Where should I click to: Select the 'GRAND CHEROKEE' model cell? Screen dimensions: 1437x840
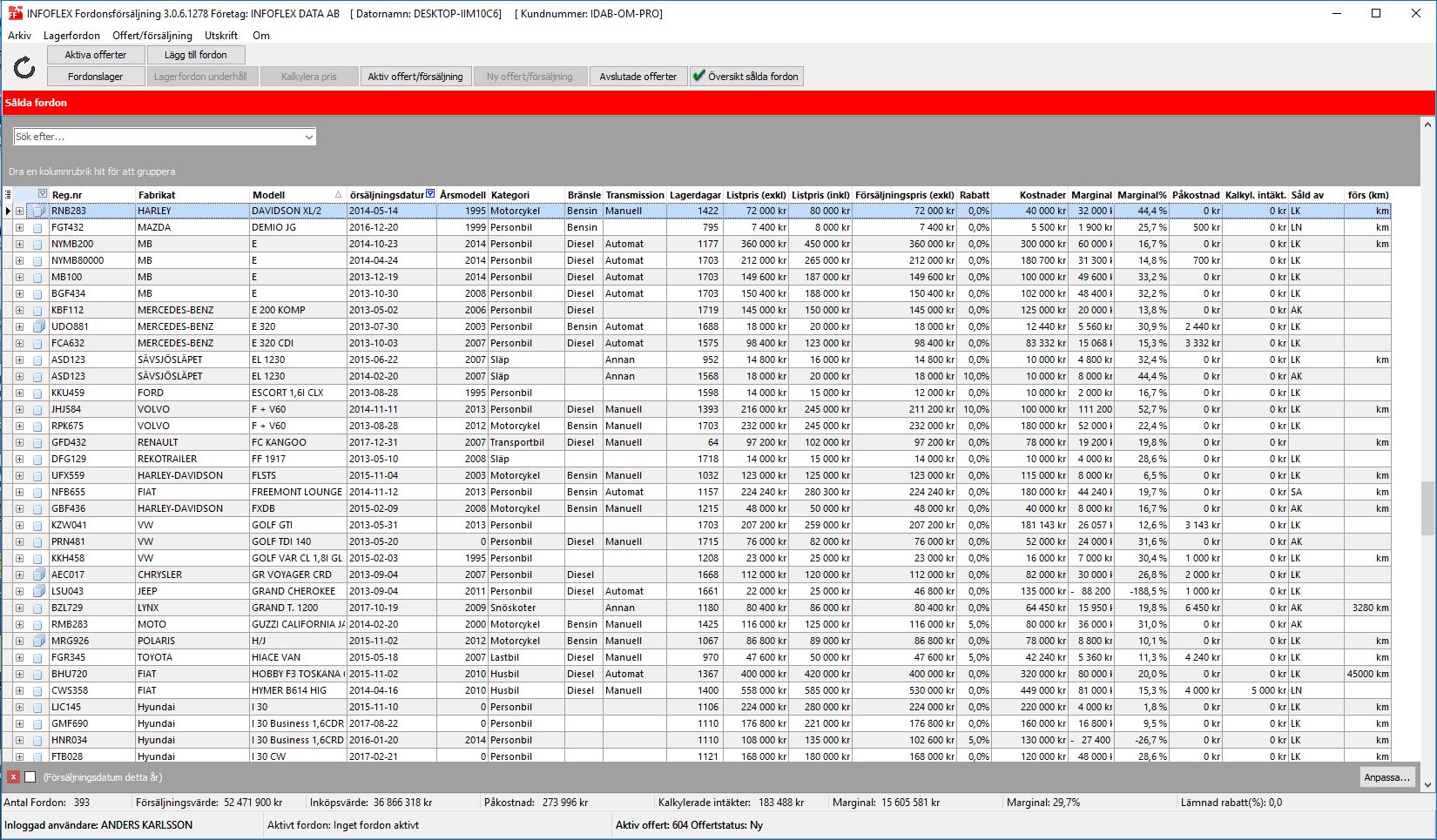(297, 591)
